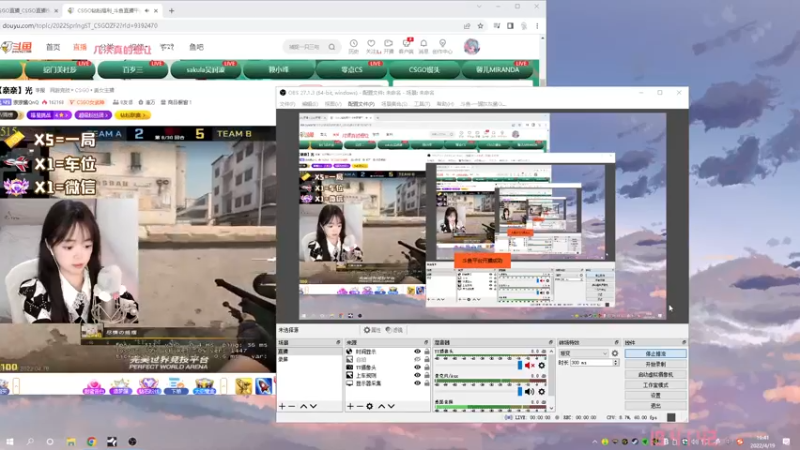
Task: Click the Properties gear button above the scenes
Action: [372, 330]
